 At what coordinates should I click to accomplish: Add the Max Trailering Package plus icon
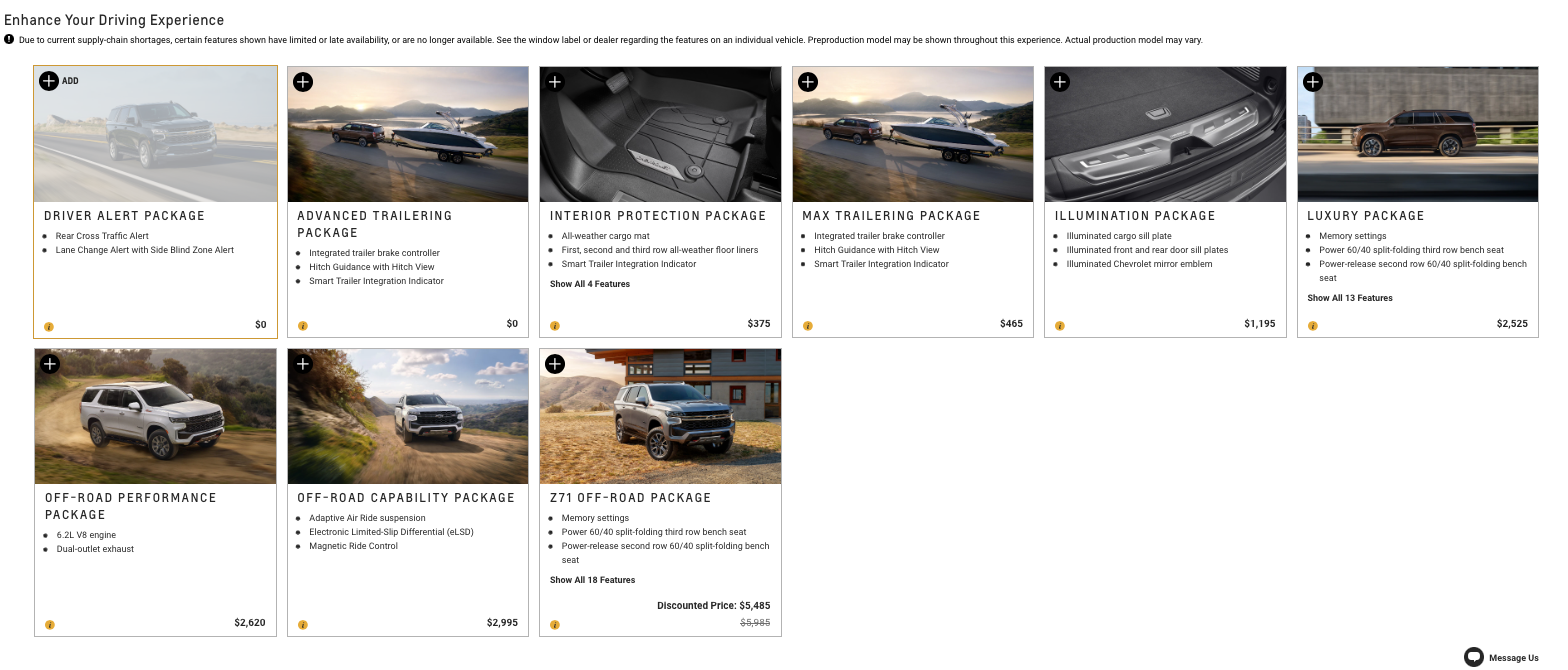tap(808, 82)
